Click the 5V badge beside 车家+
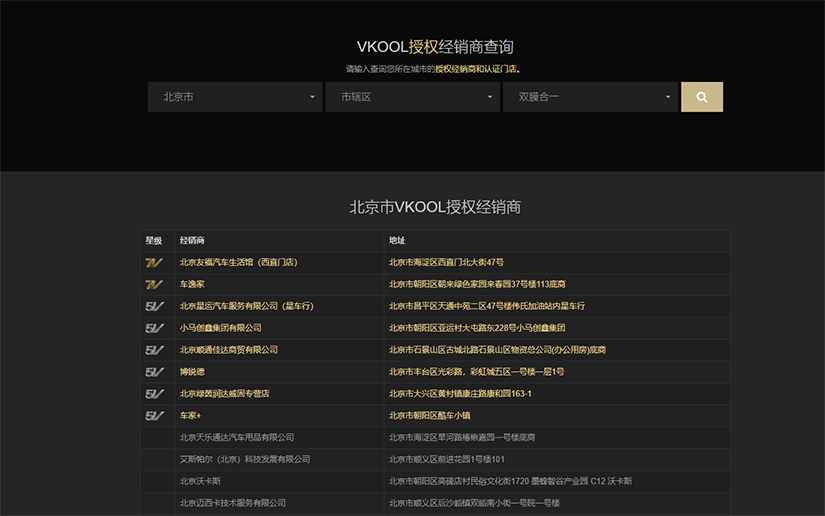The width and height of the screenshot is (825, 516). (x=154, y=416)
